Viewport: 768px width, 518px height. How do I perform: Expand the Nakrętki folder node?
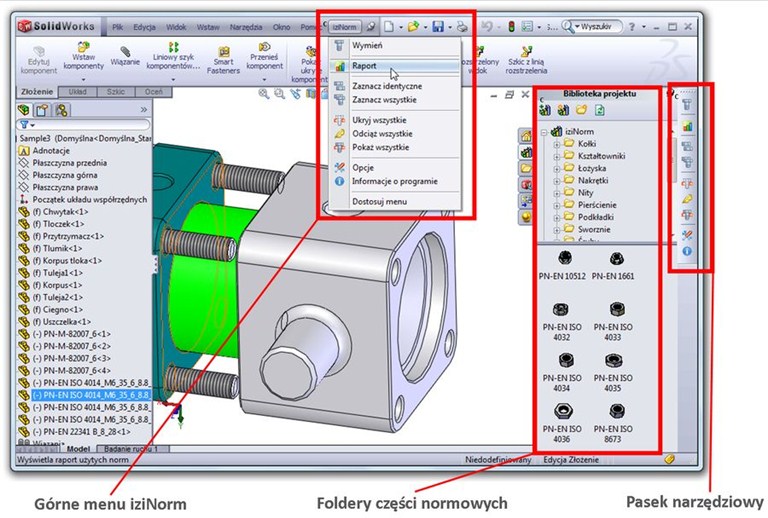click(x=556, y=181)
